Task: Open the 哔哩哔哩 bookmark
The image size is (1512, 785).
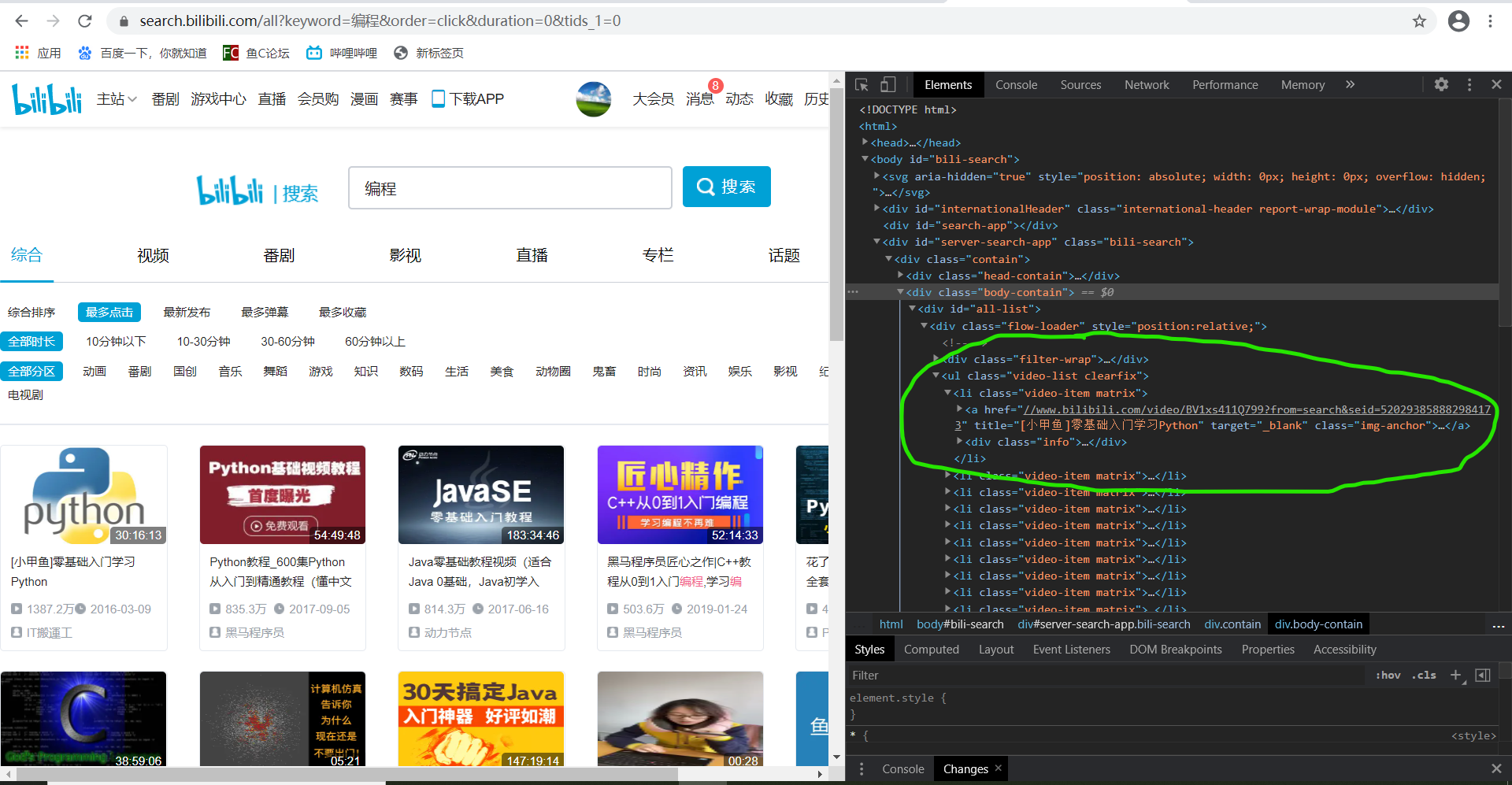Action: (x=343, y=53)
